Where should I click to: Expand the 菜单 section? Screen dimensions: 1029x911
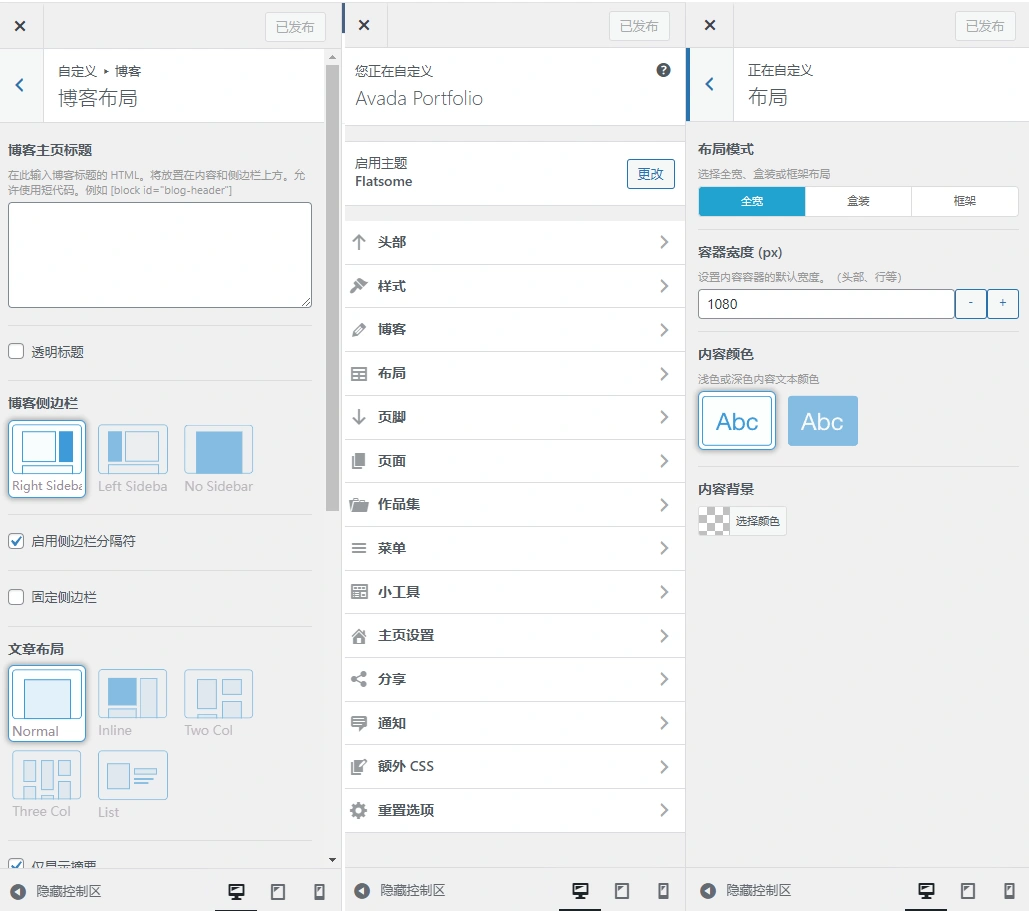coord(513,548)
